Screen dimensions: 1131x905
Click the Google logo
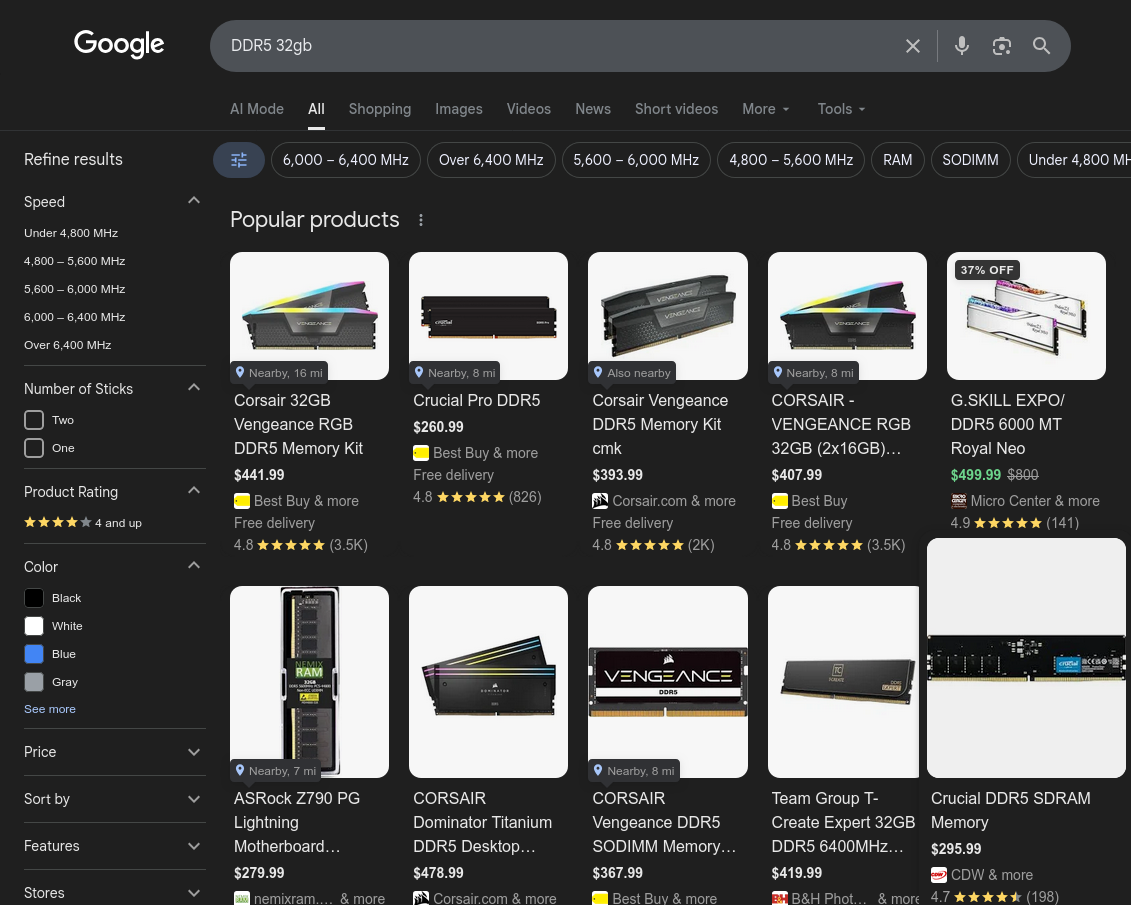[119, 45]
